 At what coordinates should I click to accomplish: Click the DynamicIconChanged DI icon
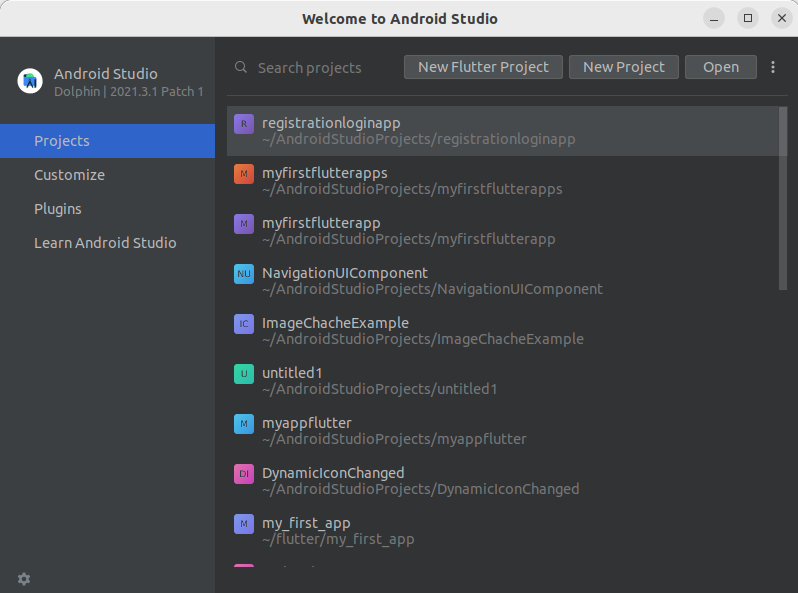[x=243, y=474]
